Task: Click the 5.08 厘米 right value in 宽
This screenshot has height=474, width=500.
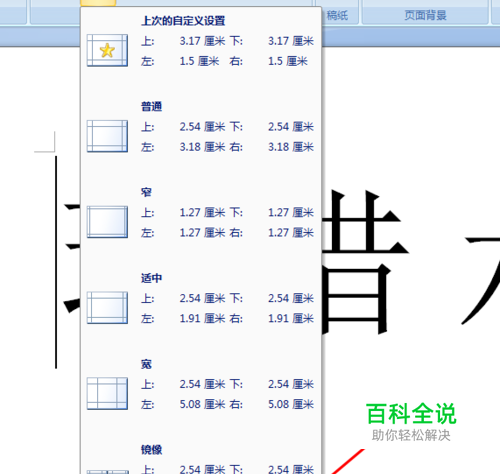Action: [x=291, y=404]
